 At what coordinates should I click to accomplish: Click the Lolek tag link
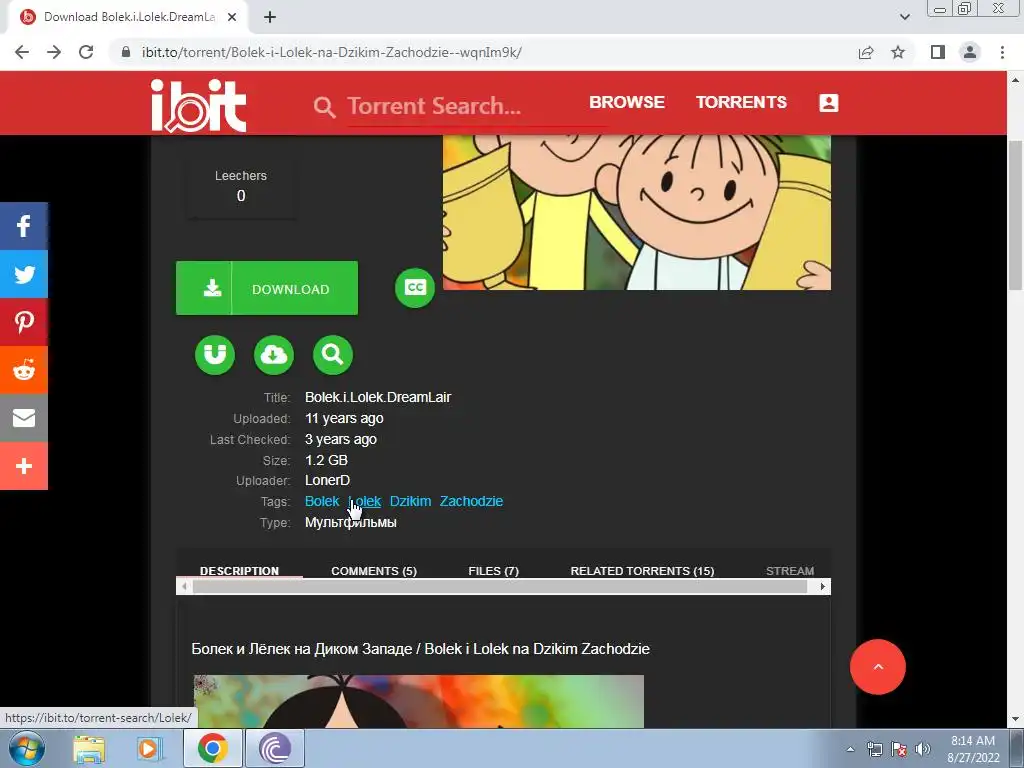coord(364,501)
